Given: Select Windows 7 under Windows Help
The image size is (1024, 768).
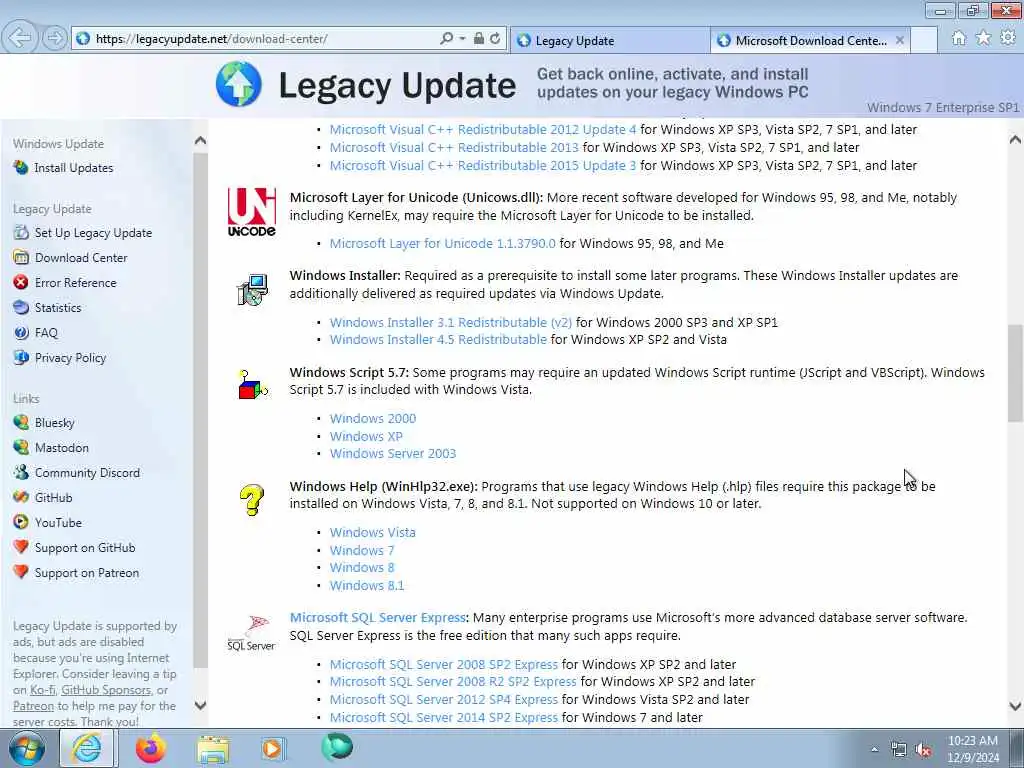Looking at the screenshot, I should [x=362, y=551].
